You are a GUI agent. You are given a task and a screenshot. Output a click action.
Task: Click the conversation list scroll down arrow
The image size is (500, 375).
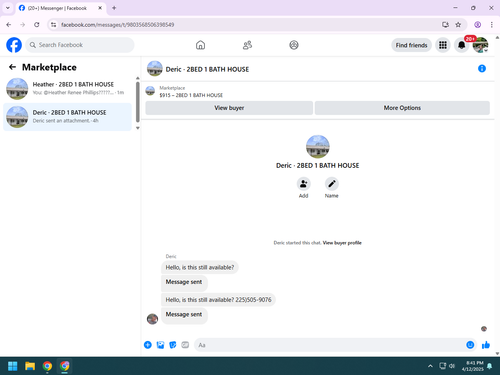(138, 128)
